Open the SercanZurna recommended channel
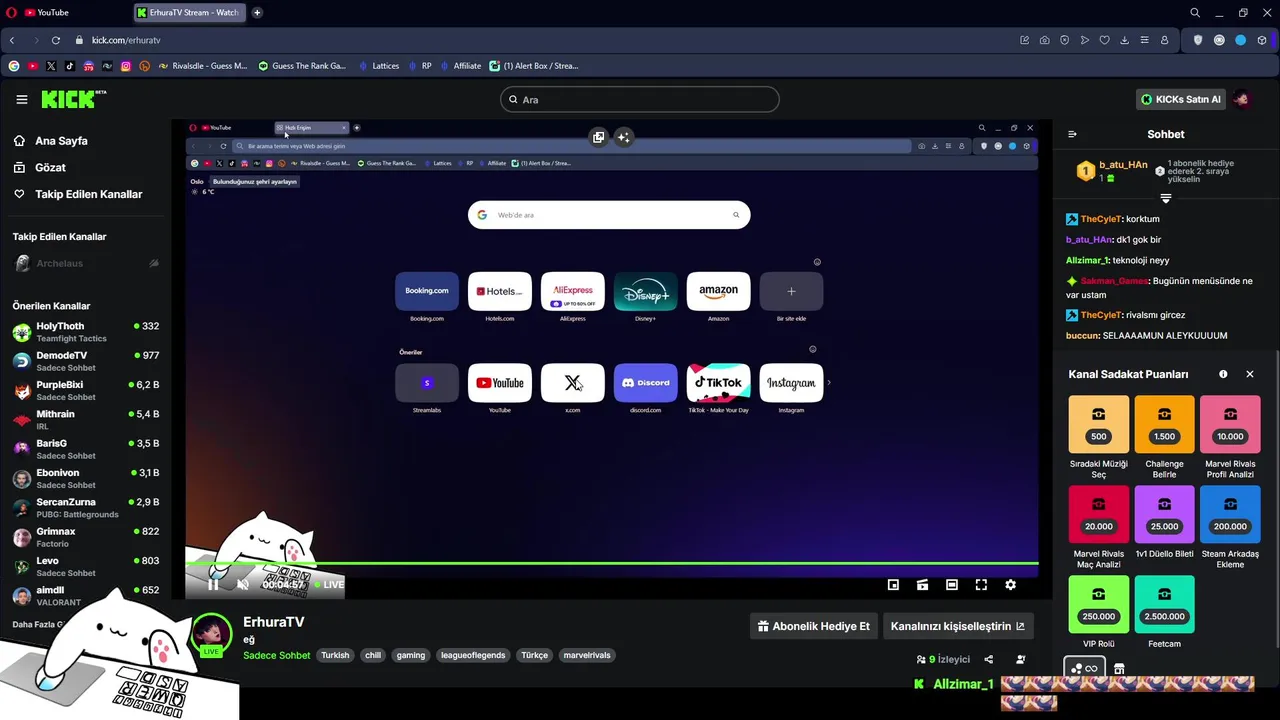This screenshot has height=720, width=1280. [x=85, y=508]
